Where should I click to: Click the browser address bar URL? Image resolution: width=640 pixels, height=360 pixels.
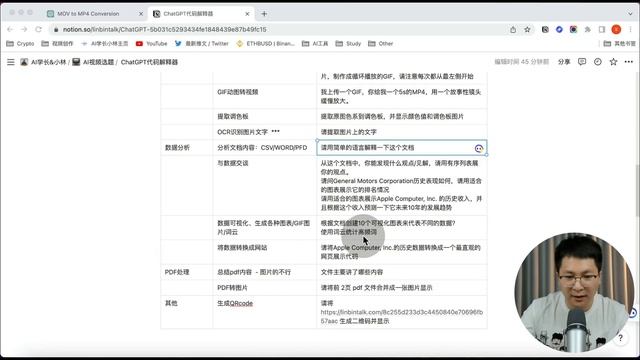tap(164, 29)
